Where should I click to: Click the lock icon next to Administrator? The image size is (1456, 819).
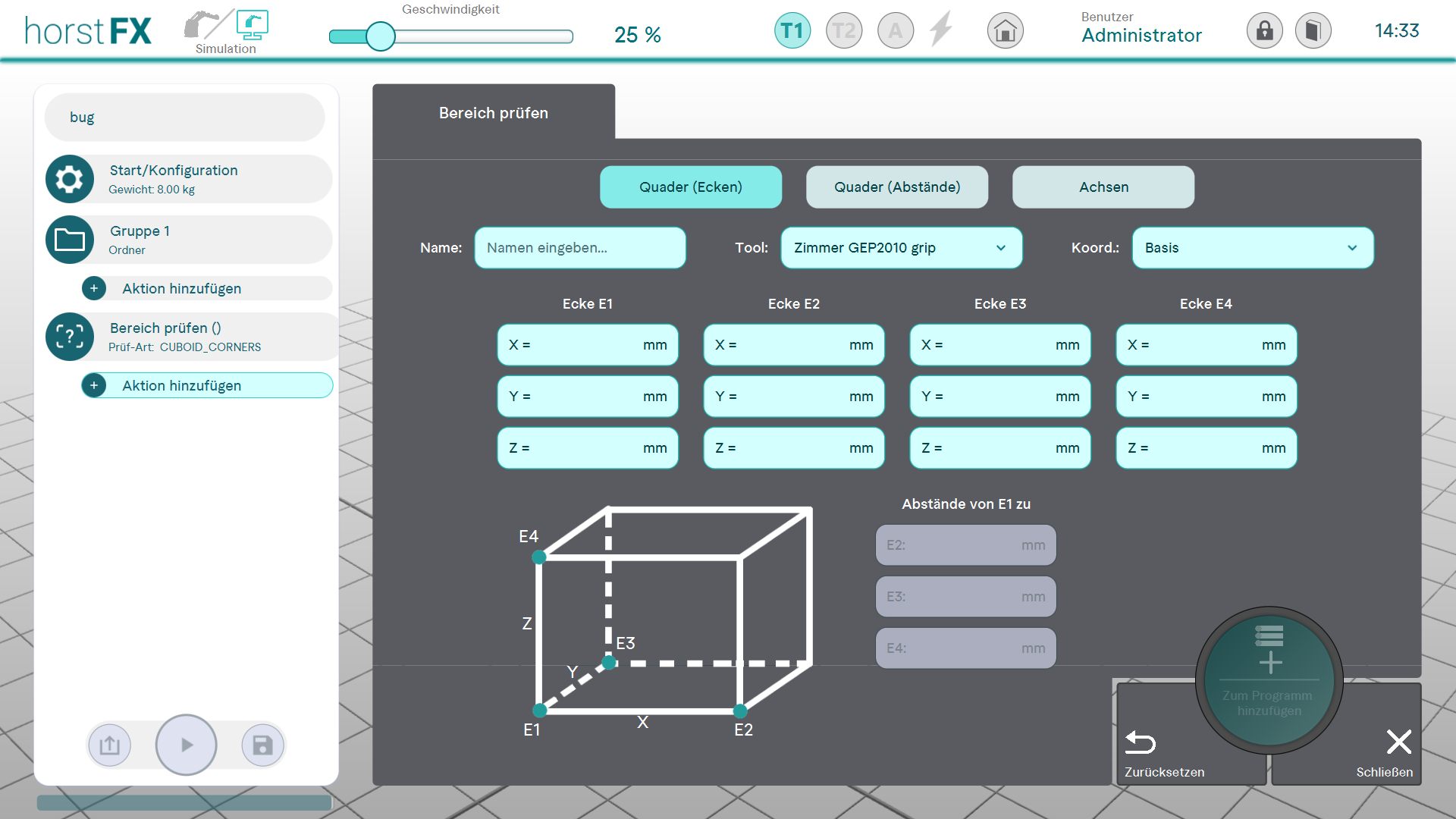tap(1264, 31)
